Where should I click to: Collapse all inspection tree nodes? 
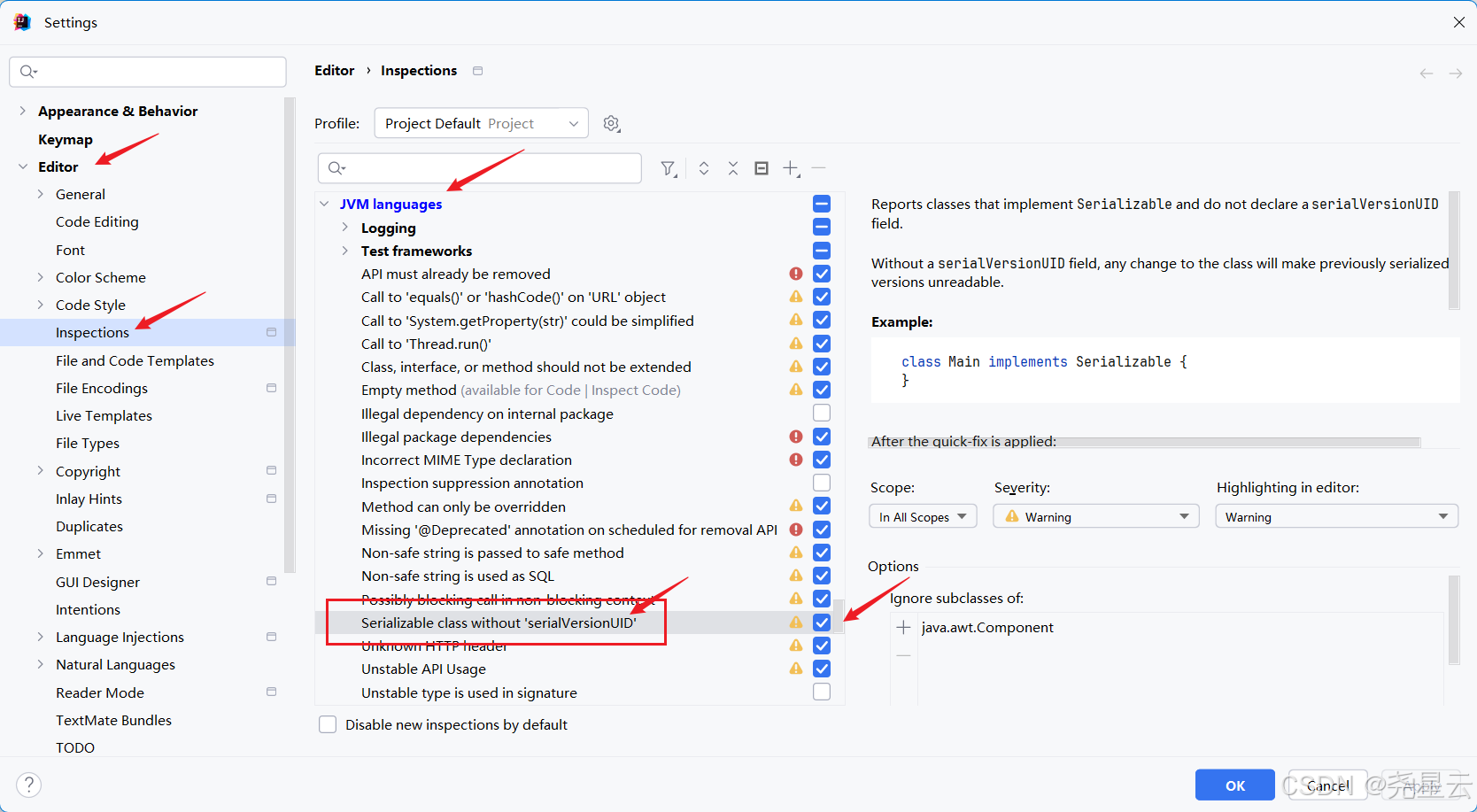[x=733, y=167]
